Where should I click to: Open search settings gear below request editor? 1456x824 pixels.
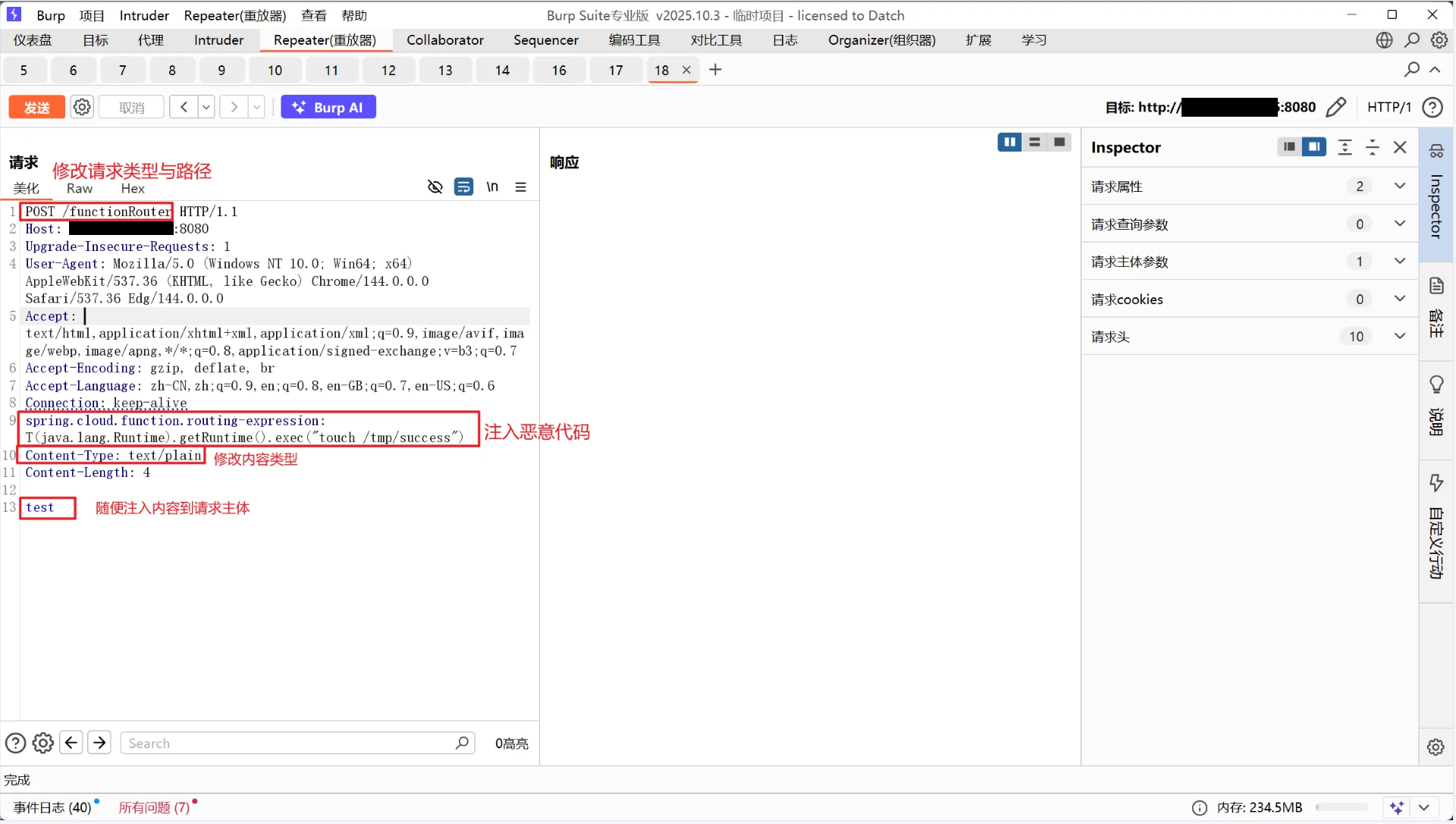click(43, 743)
